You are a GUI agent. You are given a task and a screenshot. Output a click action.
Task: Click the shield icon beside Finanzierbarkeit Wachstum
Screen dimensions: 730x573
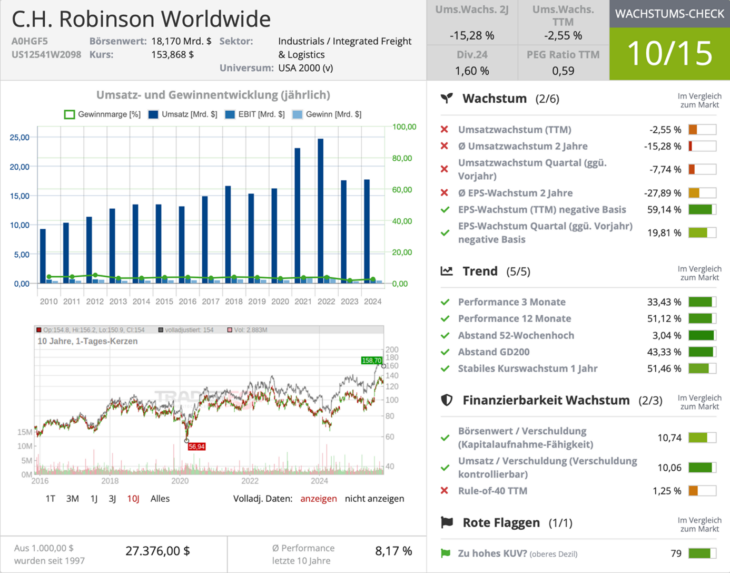coord(447,400)
